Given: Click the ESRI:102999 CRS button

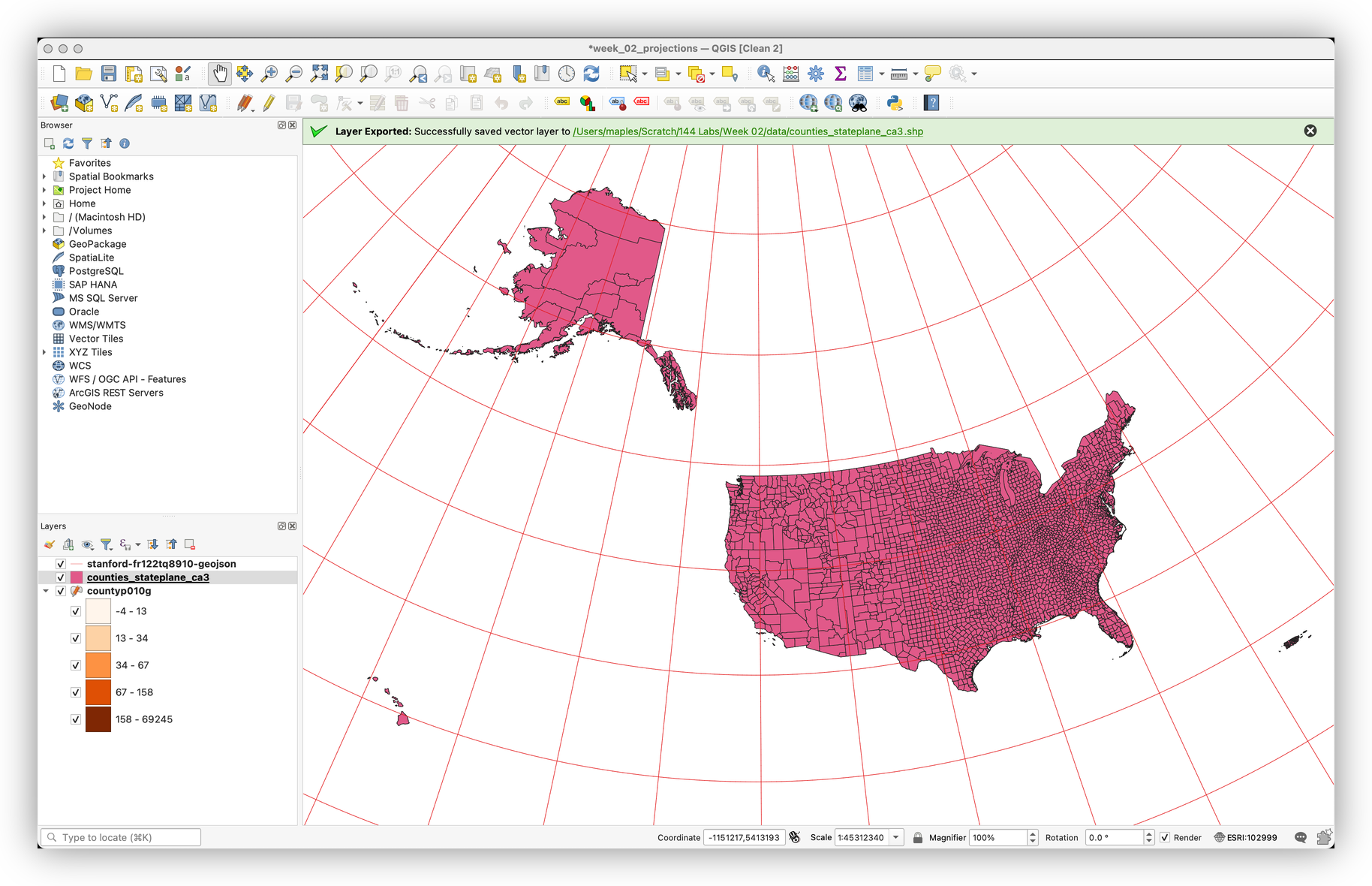Looking at the screenshot, I should pyautogui.click(x=1245, y=837).
